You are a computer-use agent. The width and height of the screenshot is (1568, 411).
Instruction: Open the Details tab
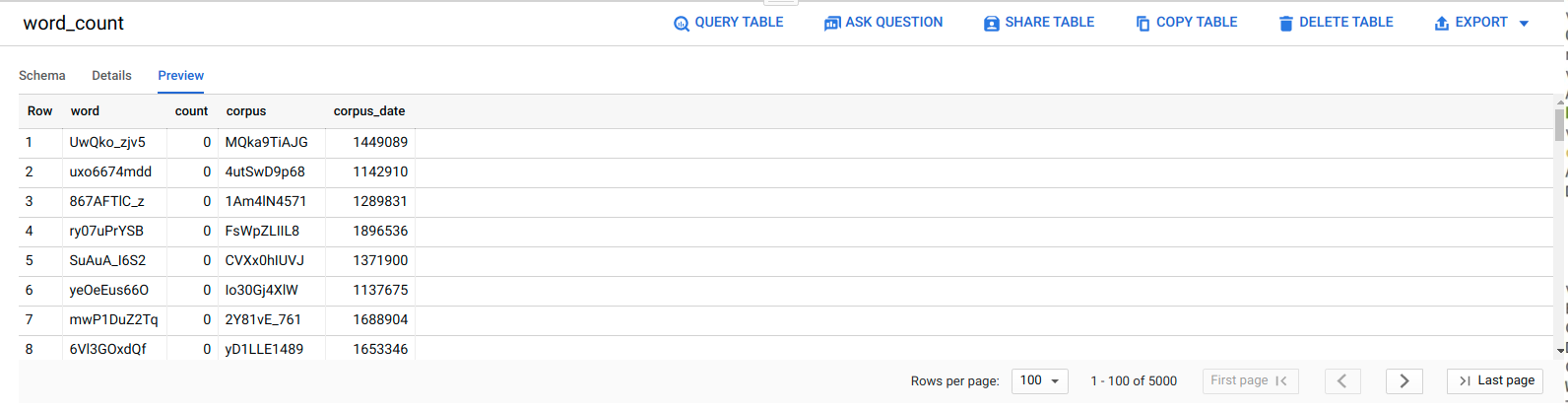point(111,76)
